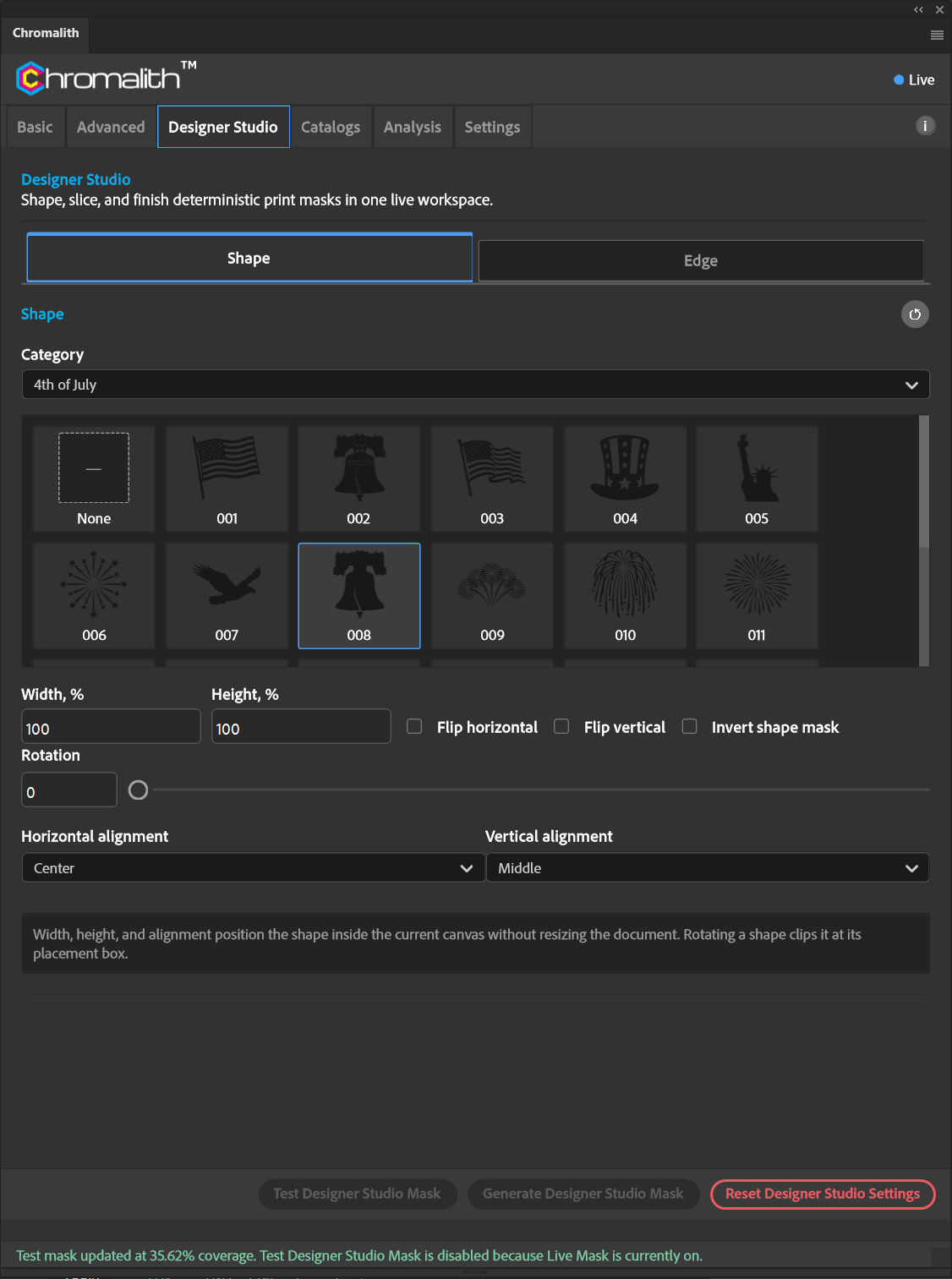This screenshot has height=1279, width=952.
Task: Choose Statue of Liberty shape 005
Action: click(x=757, y=478)
